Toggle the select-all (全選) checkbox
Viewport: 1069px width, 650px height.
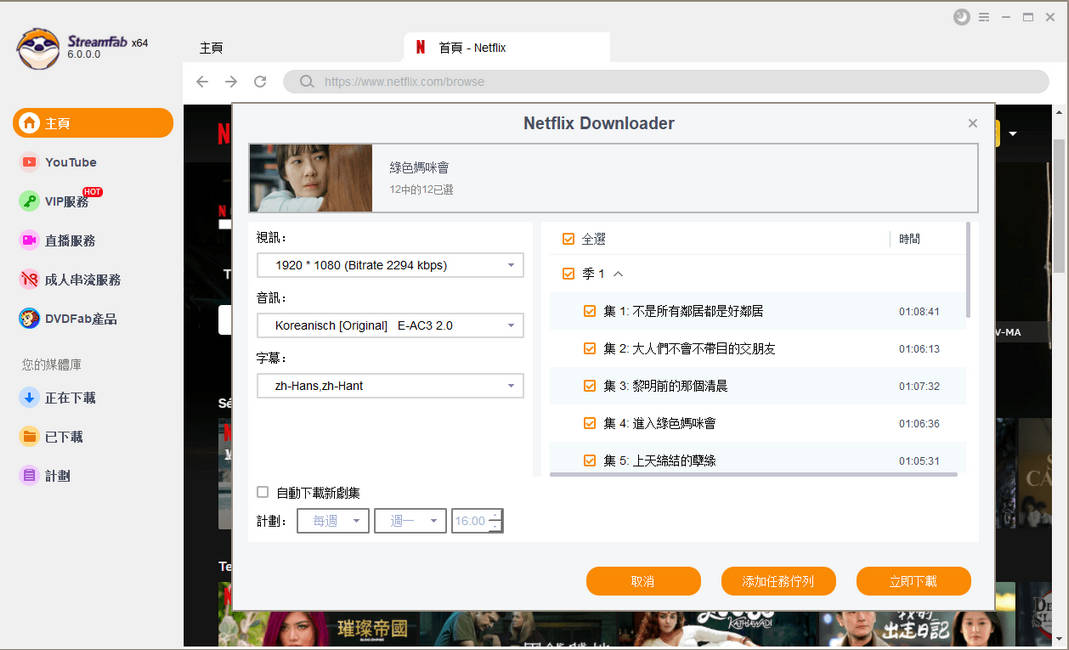click(569, 239)
